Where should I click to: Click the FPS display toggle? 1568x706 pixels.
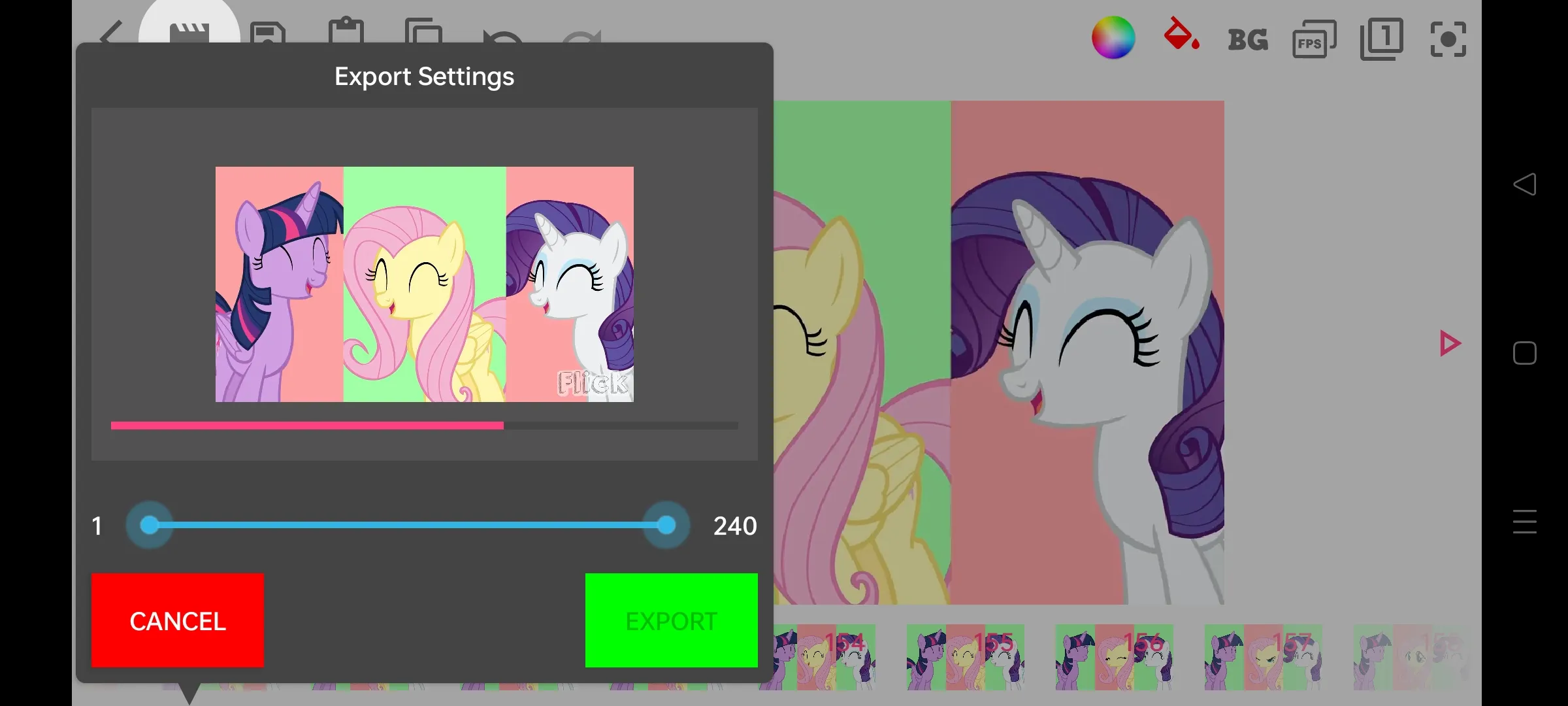click(x=1313, y=39)
